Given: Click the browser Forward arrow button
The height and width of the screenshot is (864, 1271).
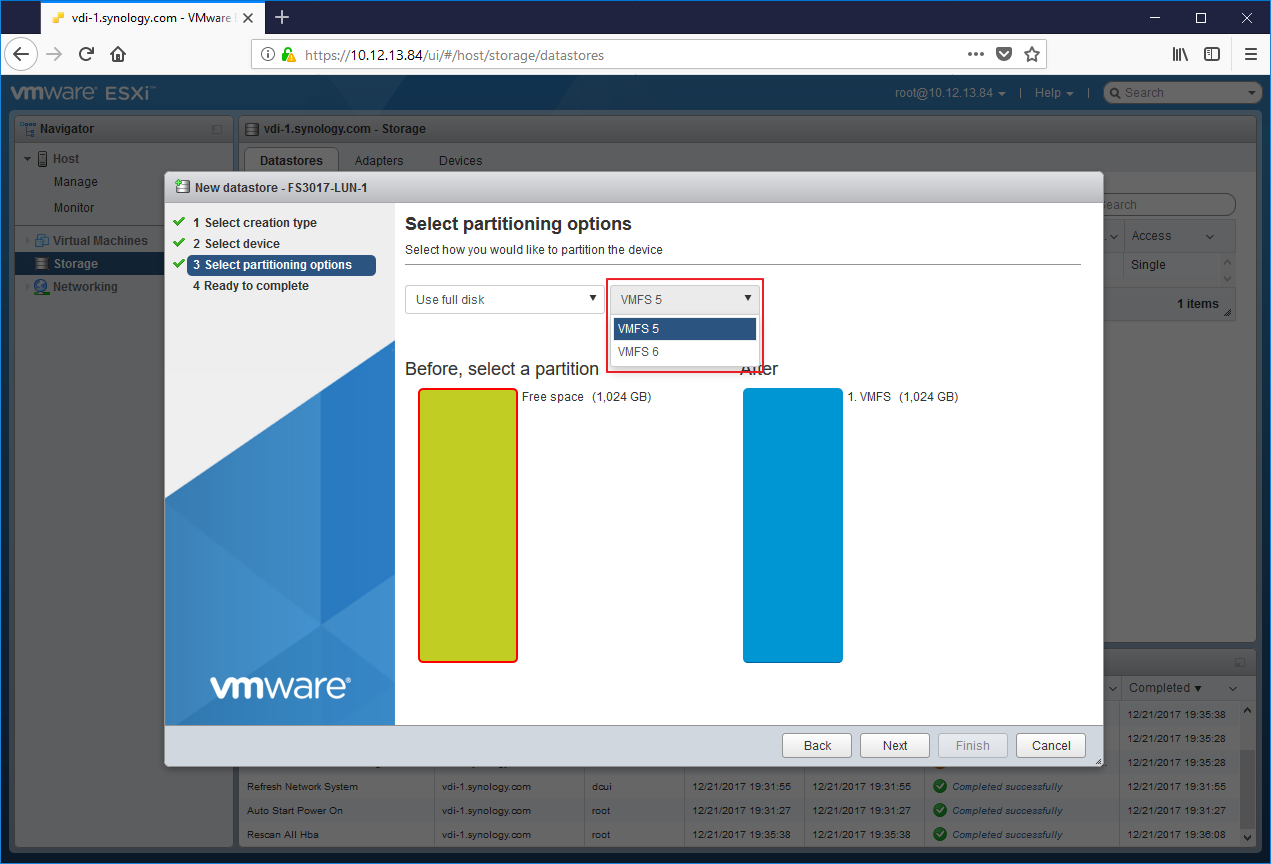Looking at the screenshot, I should tap(54, 54).
